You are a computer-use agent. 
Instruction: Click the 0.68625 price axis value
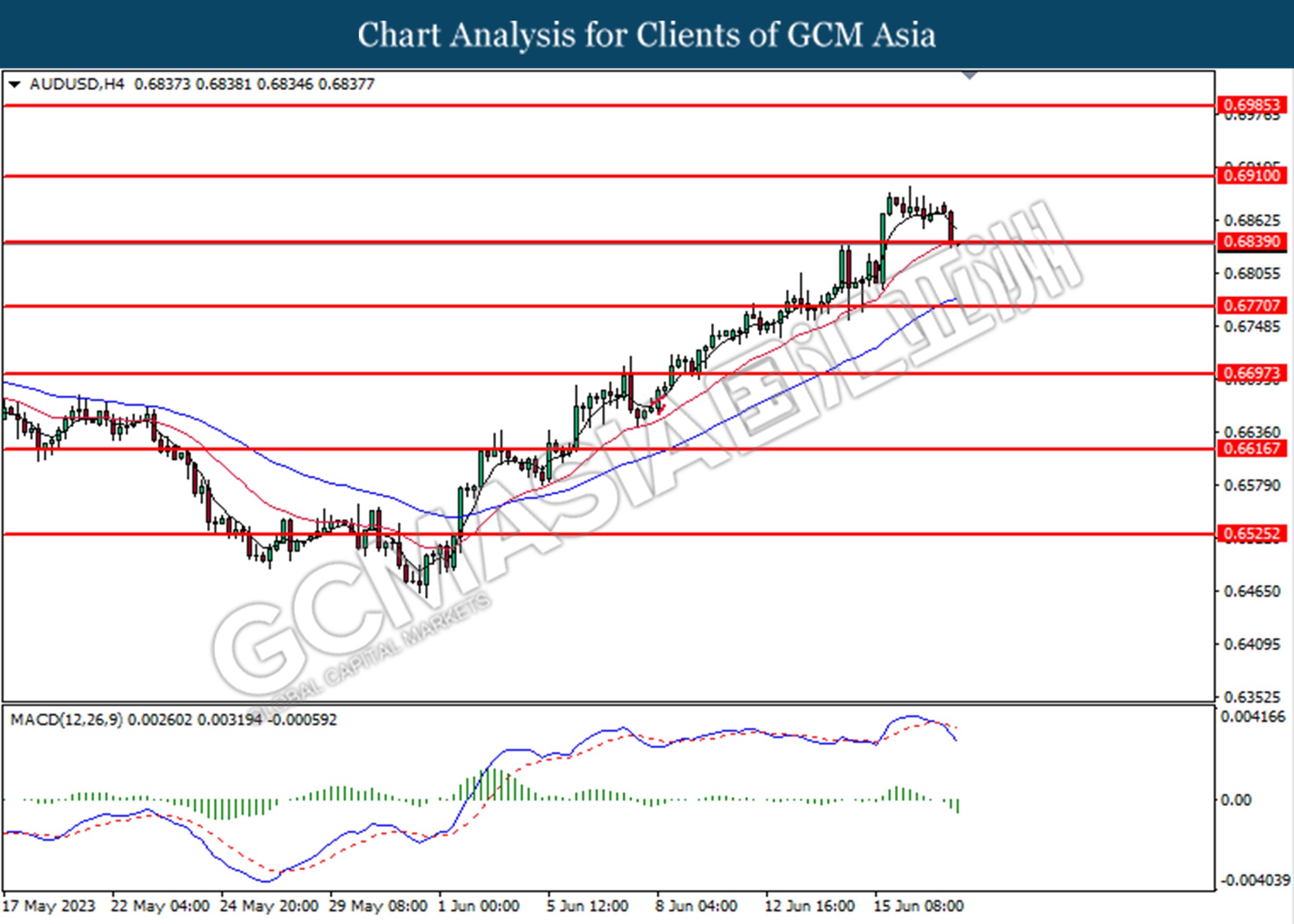(1252, 221)
